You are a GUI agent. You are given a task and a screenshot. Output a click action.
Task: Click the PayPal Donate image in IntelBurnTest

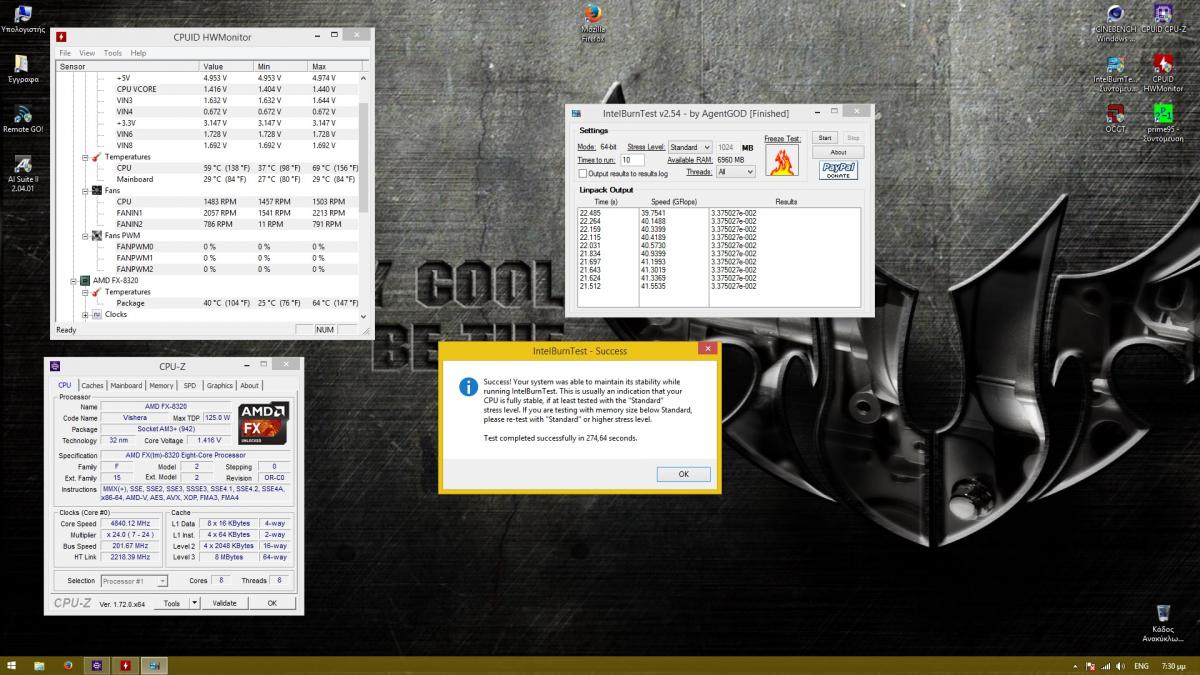(x=839, y=170)
